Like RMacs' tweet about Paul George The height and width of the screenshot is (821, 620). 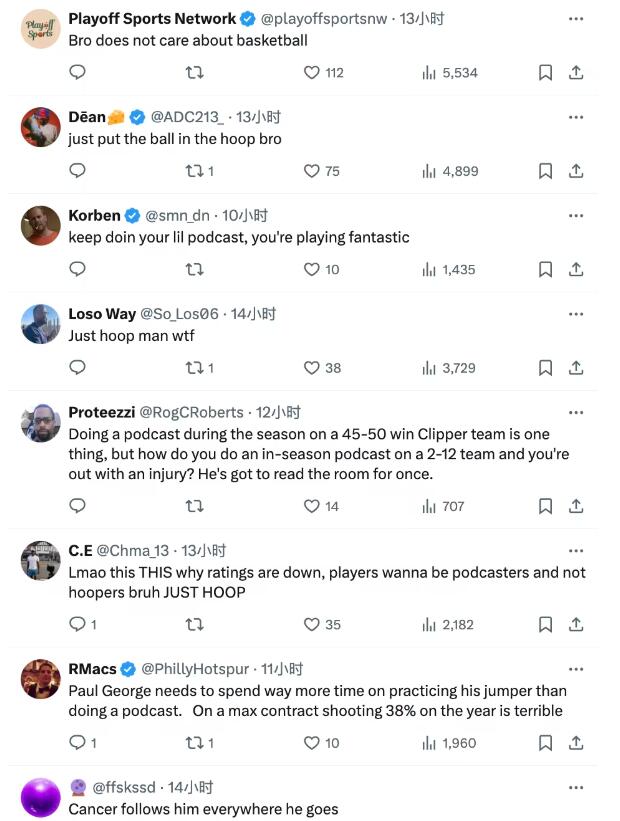click(x=312, y=743)
